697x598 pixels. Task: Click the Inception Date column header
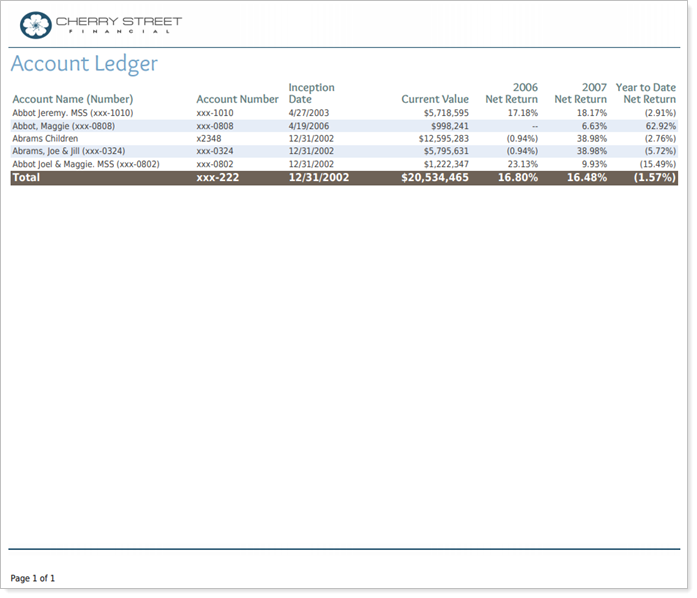coord(311,93)
